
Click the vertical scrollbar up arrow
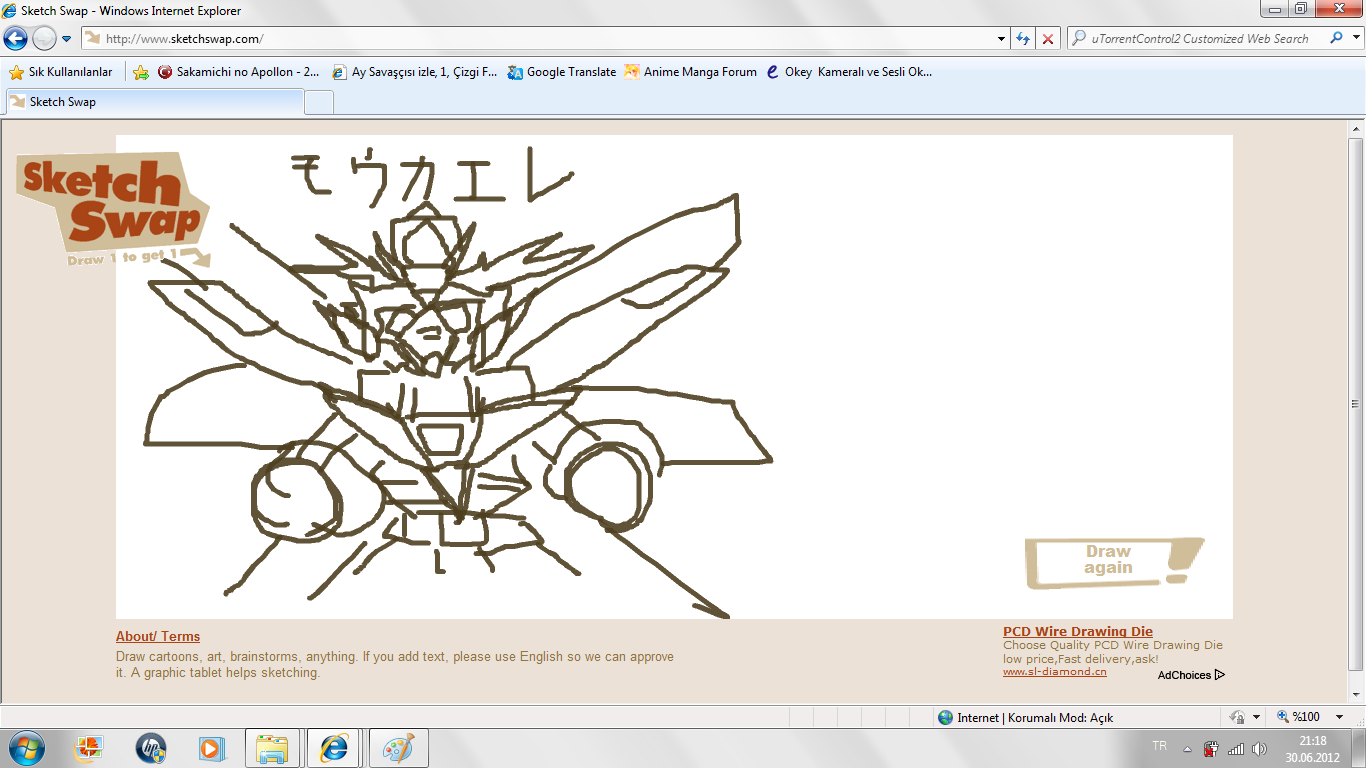coord(1356,129)
